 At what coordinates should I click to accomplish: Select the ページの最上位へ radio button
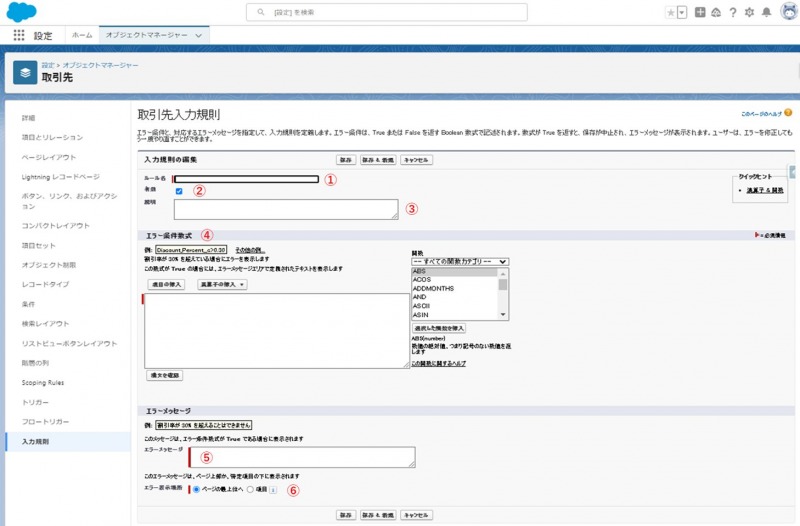point(195,490)
